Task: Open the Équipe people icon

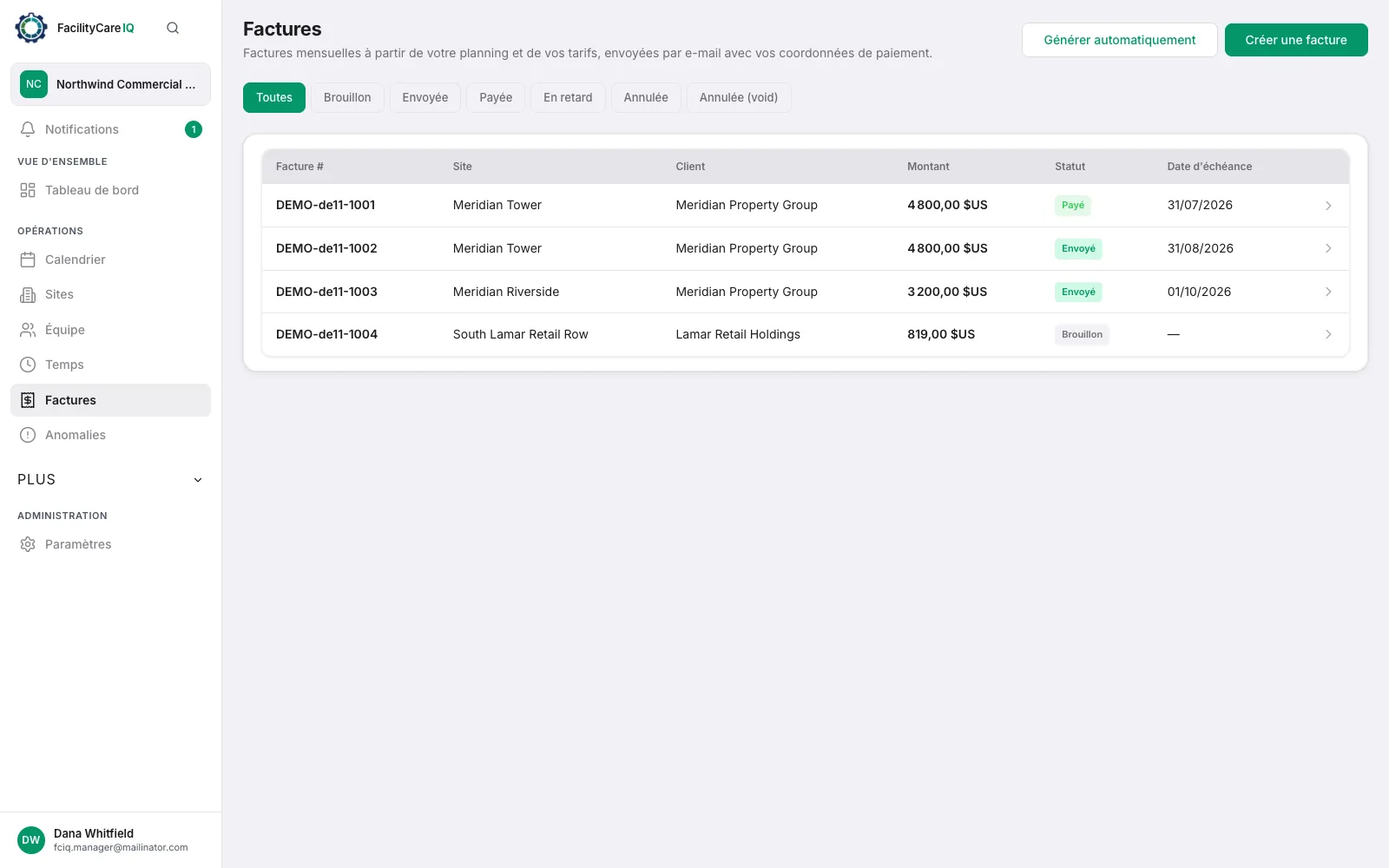Action: 28,330
